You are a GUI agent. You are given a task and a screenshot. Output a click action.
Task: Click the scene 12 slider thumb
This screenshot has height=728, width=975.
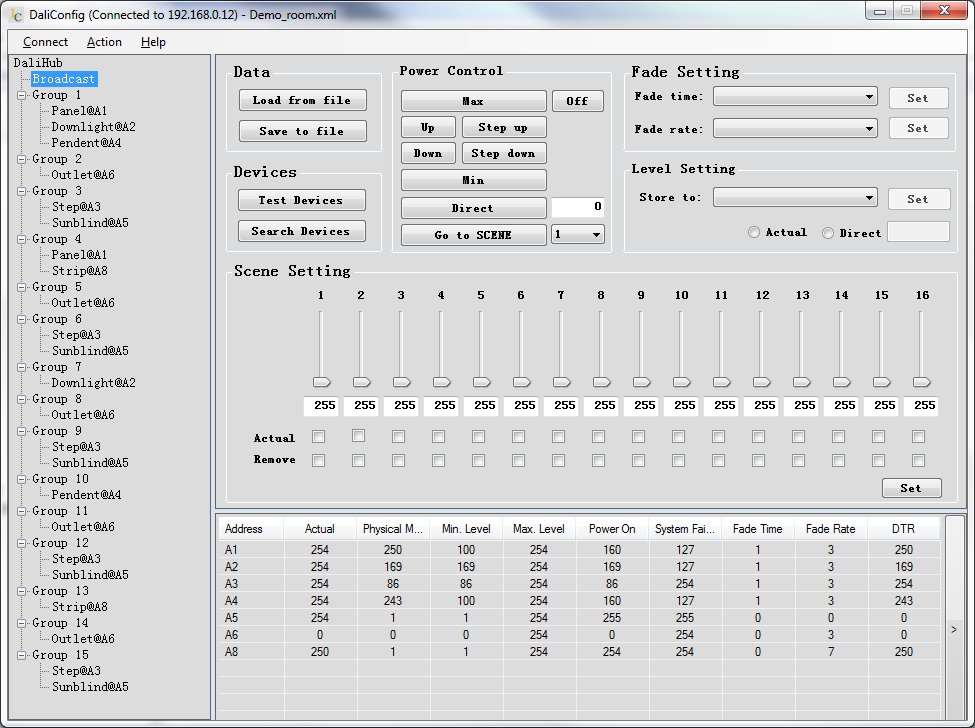(762, 382)
